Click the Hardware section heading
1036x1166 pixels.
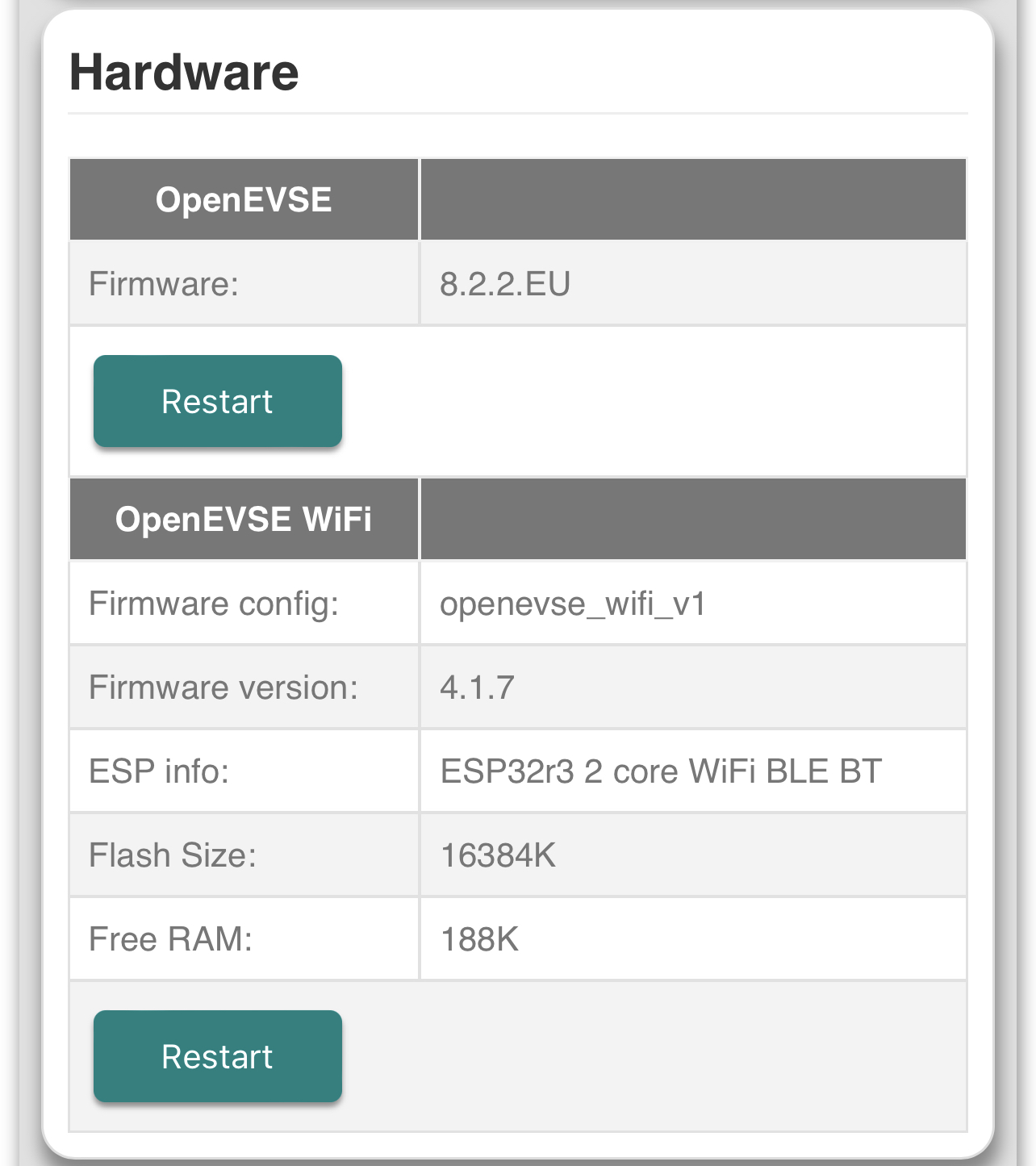[184, 73]
